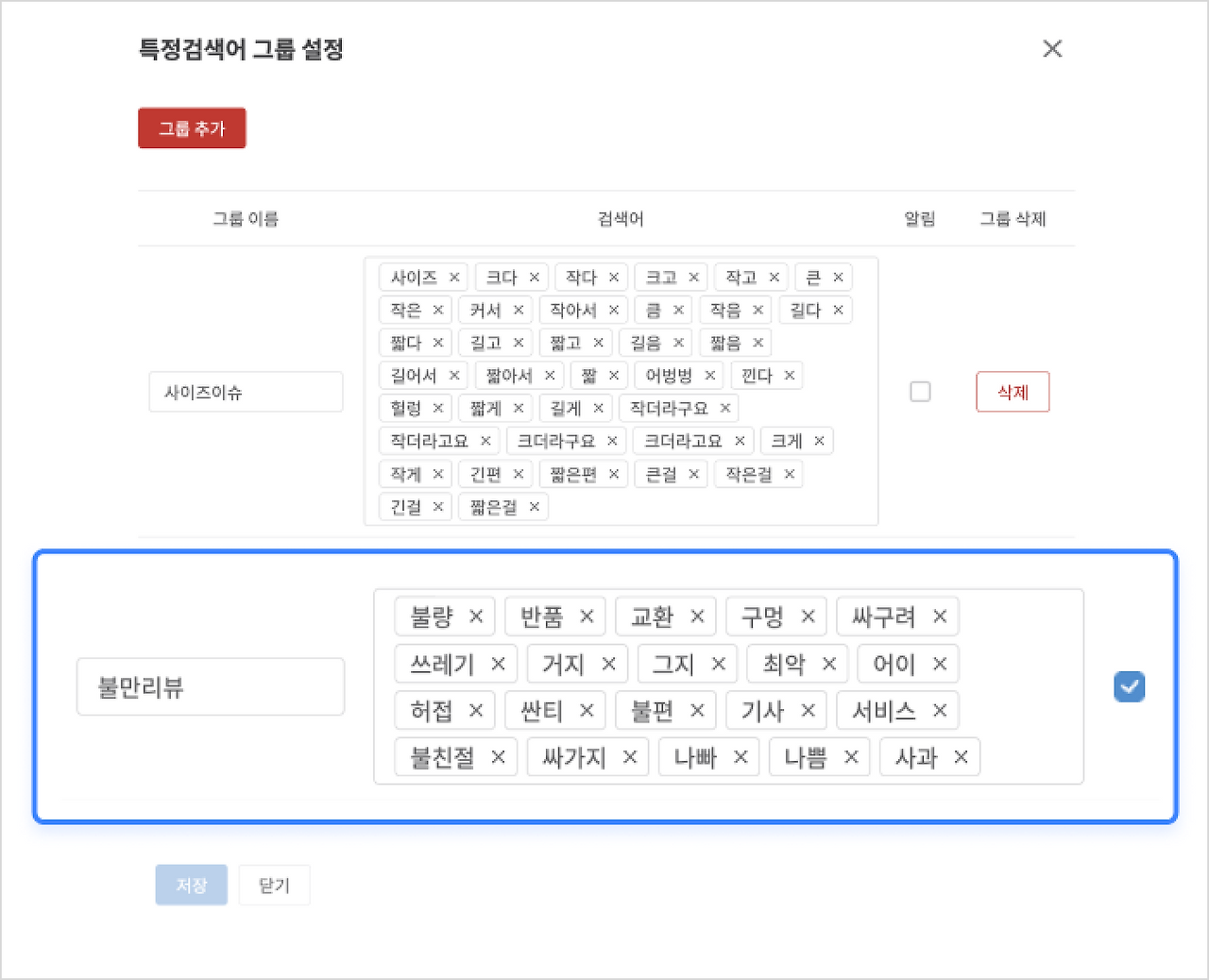This screenshot has width=1209, height=980.
Task: Click the 저장 button to save
Action: pyautogui.click(x=191, y=885)
